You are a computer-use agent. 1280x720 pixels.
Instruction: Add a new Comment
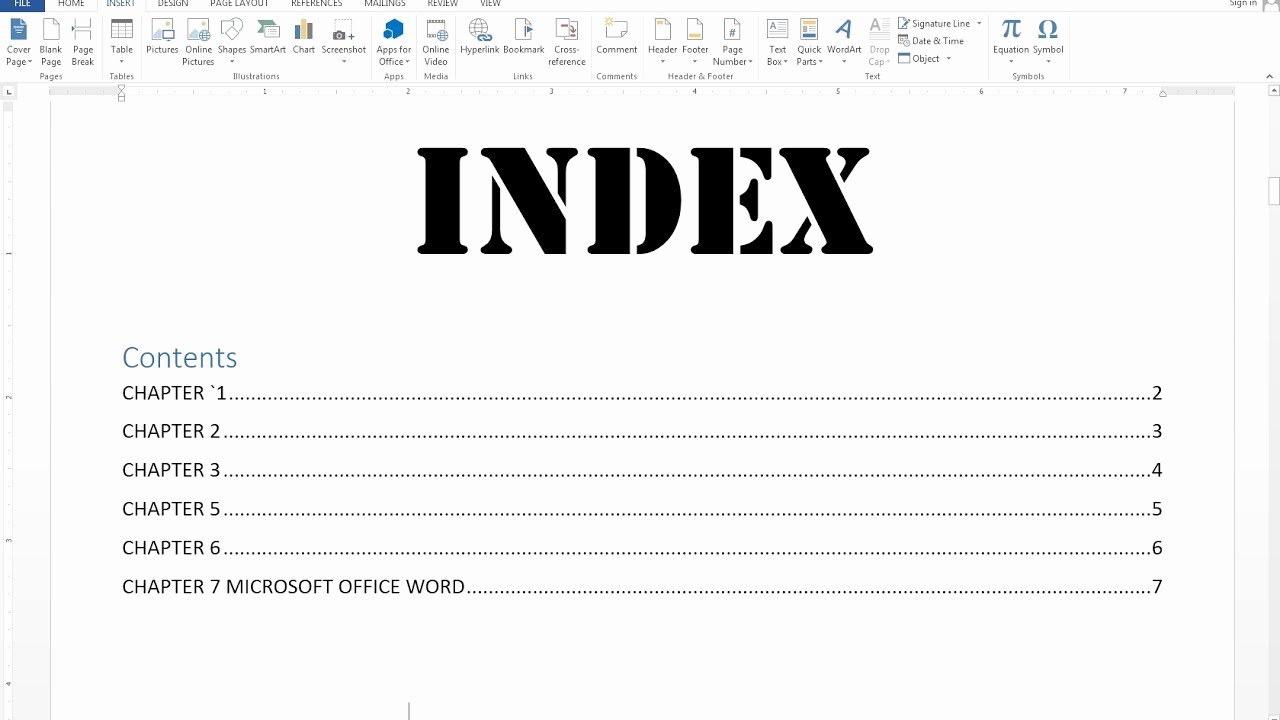[x=617, y=38]
